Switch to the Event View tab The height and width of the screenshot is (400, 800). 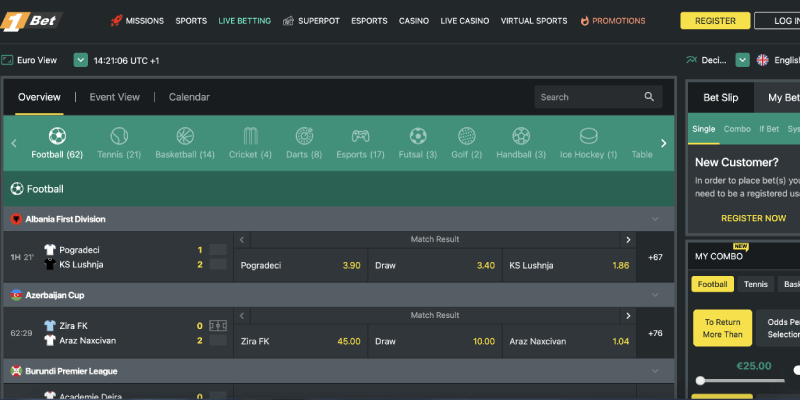coord(115,97)
